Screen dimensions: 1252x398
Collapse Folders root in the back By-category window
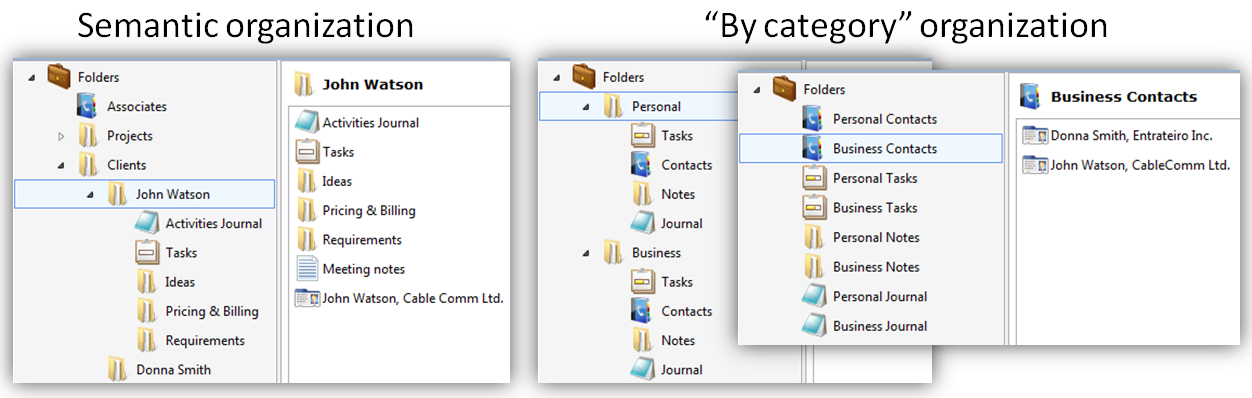556,77
